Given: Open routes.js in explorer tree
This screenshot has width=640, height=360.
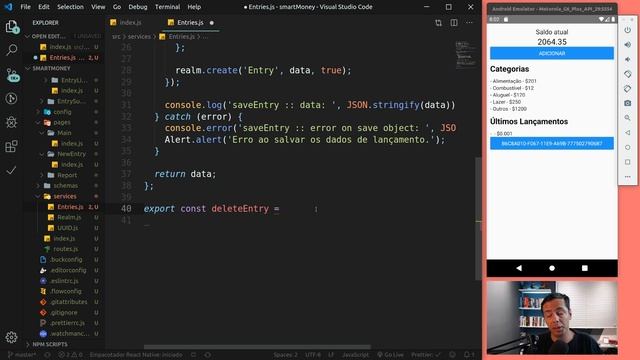Looking at the screenshot, I should click(x=65, y=249).
